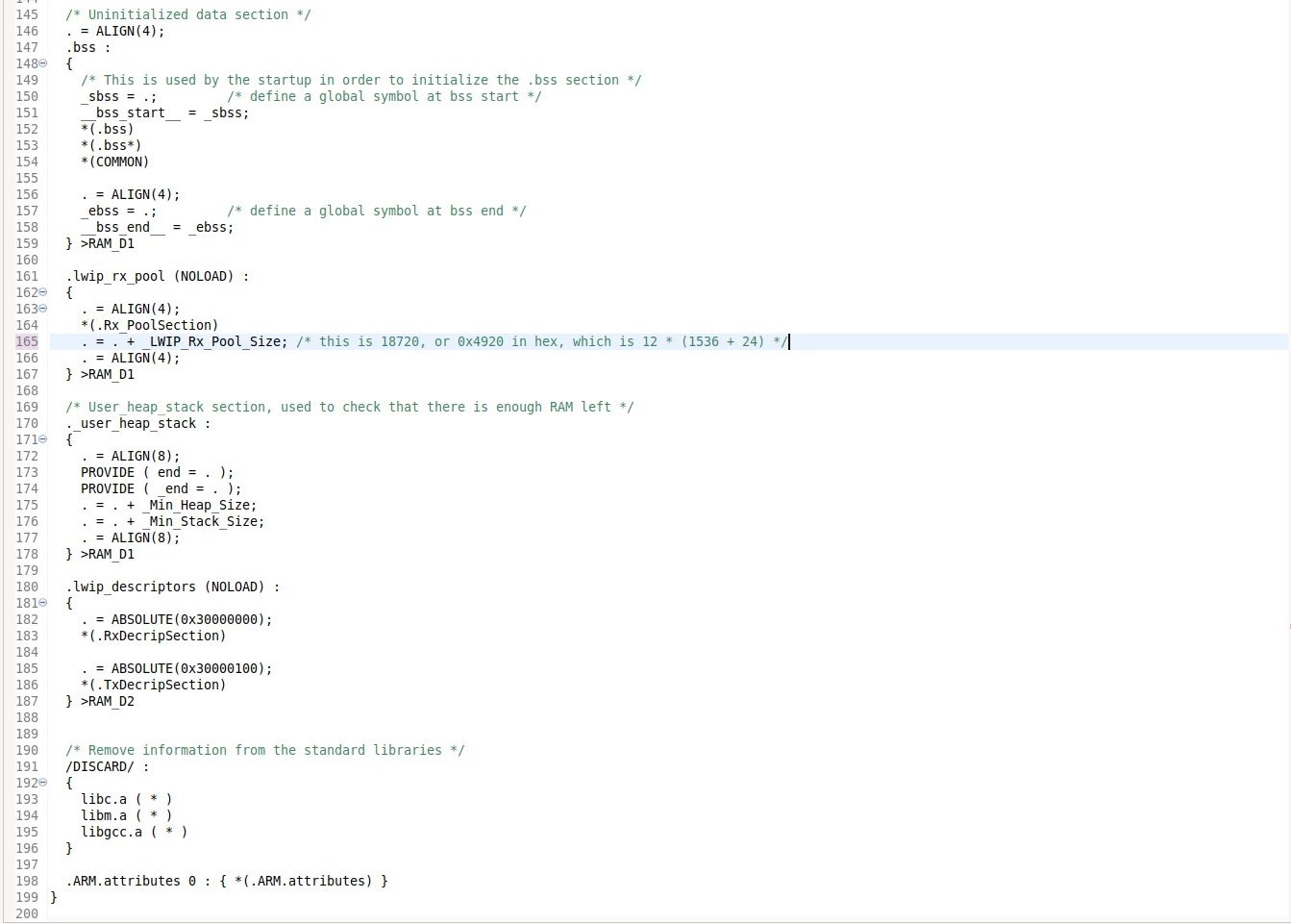Click '_ebss = .;' assignment

(x=118, y=211)
